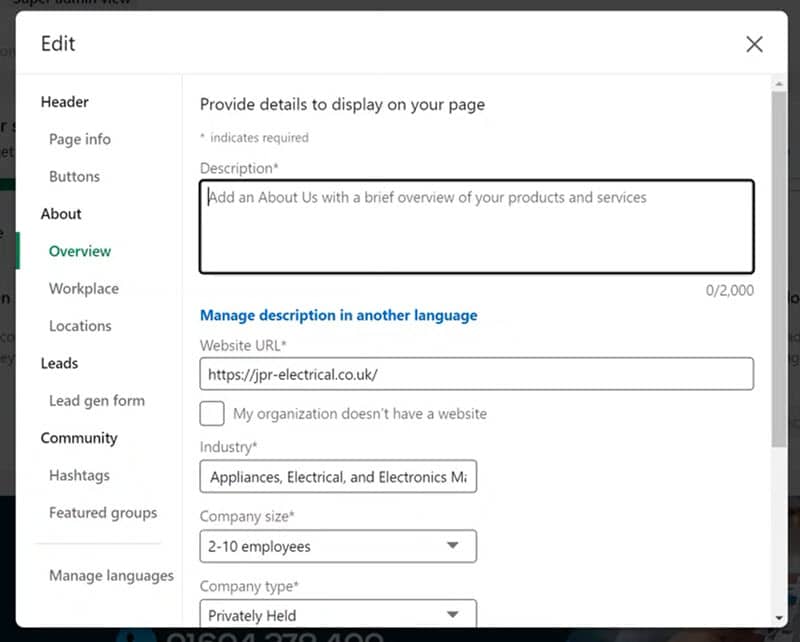Click the Header heading in the sidebar
The height and width of the screenshot is (642, 800).
64,102
